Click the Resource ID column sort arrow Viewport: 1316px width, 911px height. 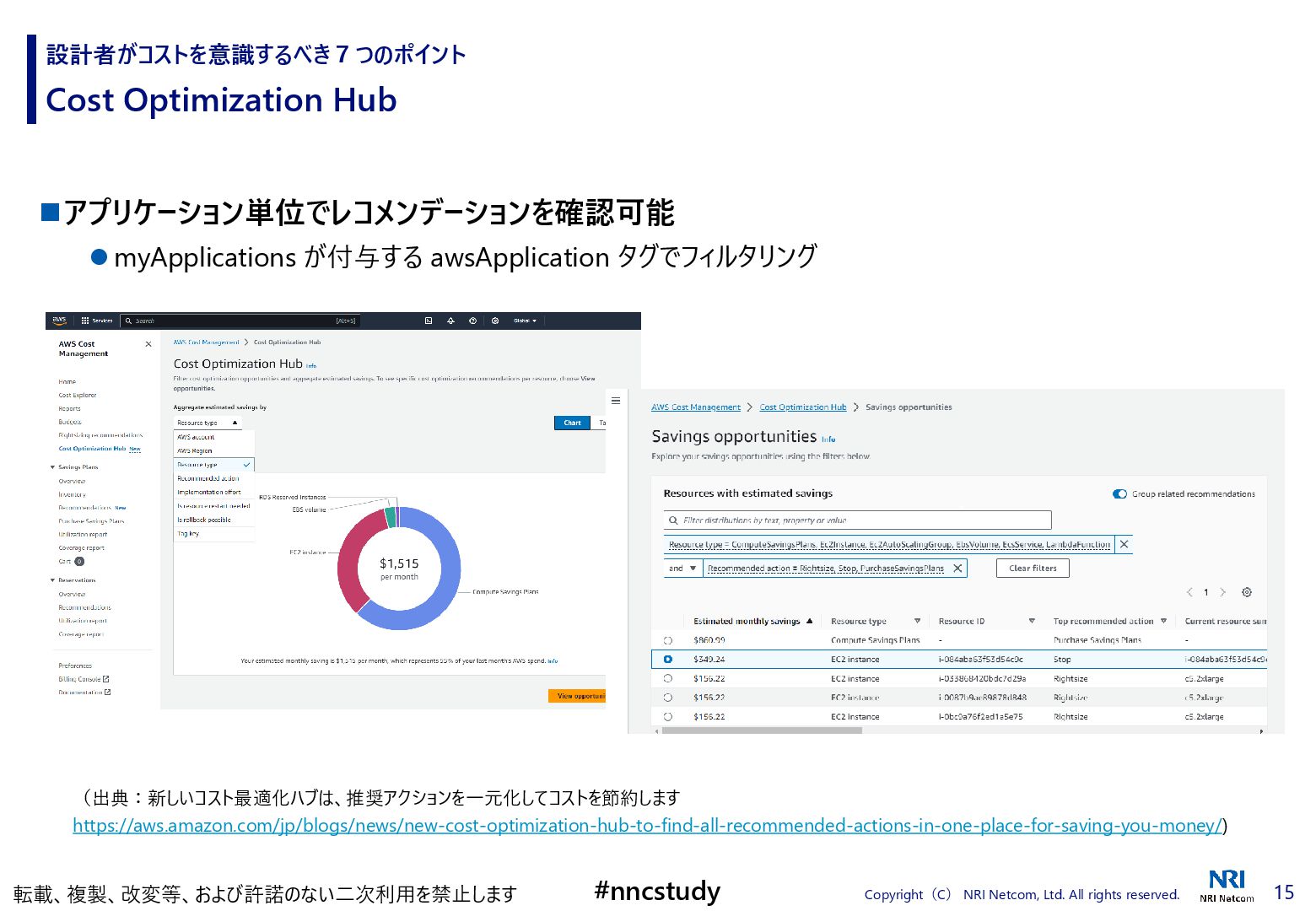point(1032,621)
